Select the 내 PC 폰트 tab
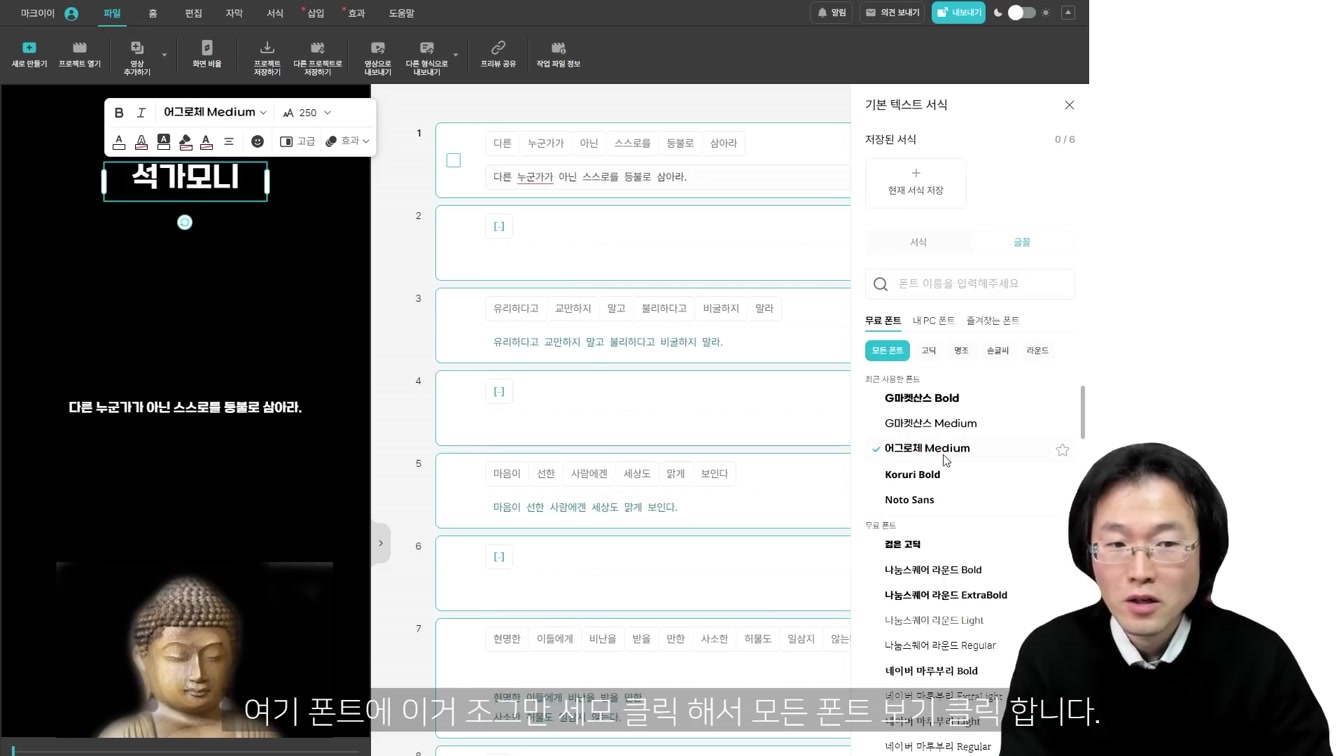 tap(933, 321)
